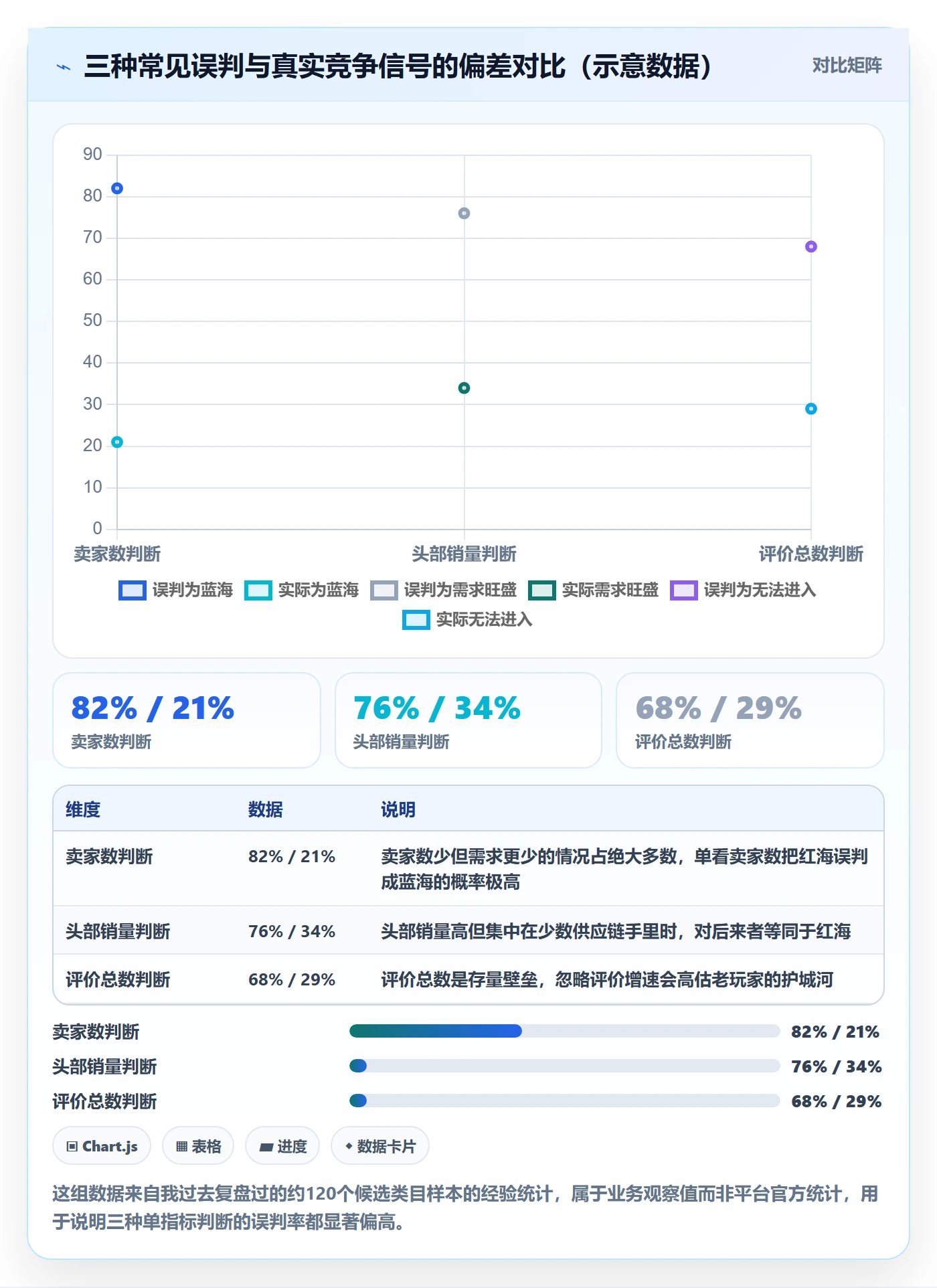The height and width of the screenshot is (1288, 937).
Task: Click the 数据卡片 tag chip
Action: point(380,1146)
